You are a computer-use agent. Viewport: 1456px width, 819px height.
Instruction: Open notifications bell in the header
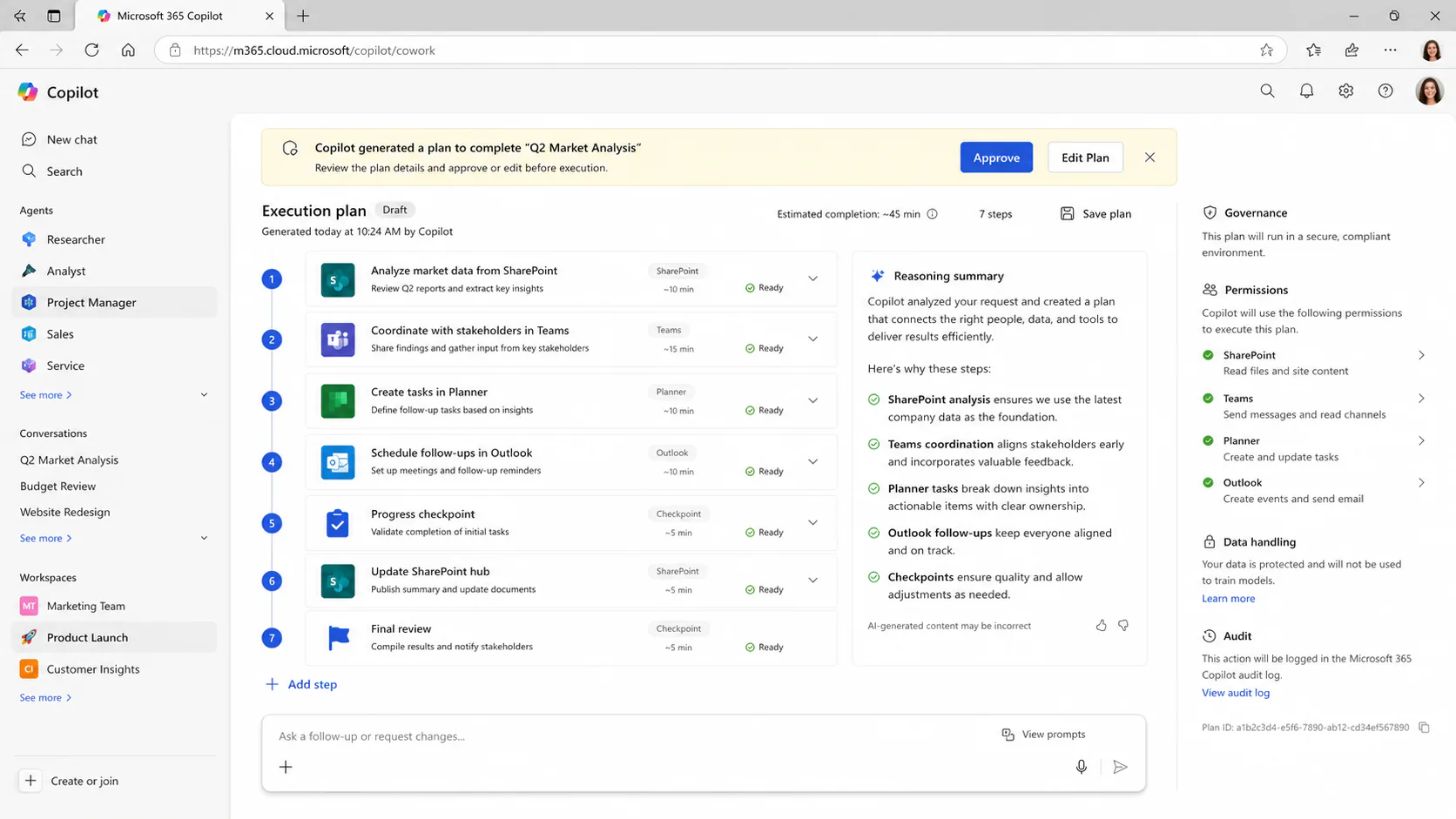(1306, 91)
